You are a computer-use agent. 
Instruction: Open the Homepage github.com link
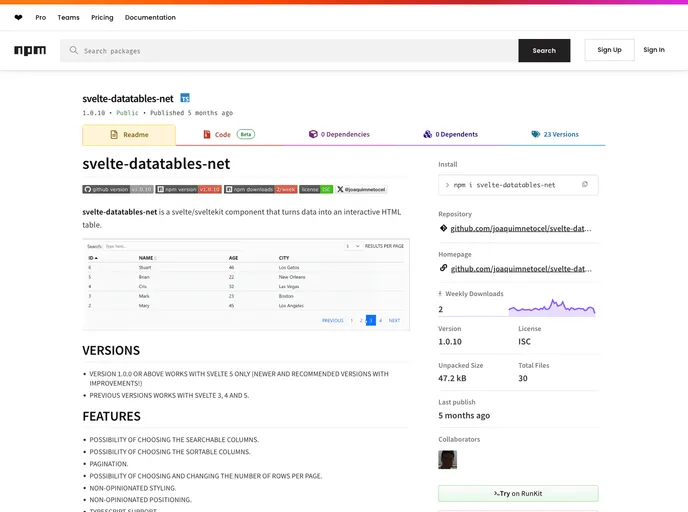click(521, 269)
